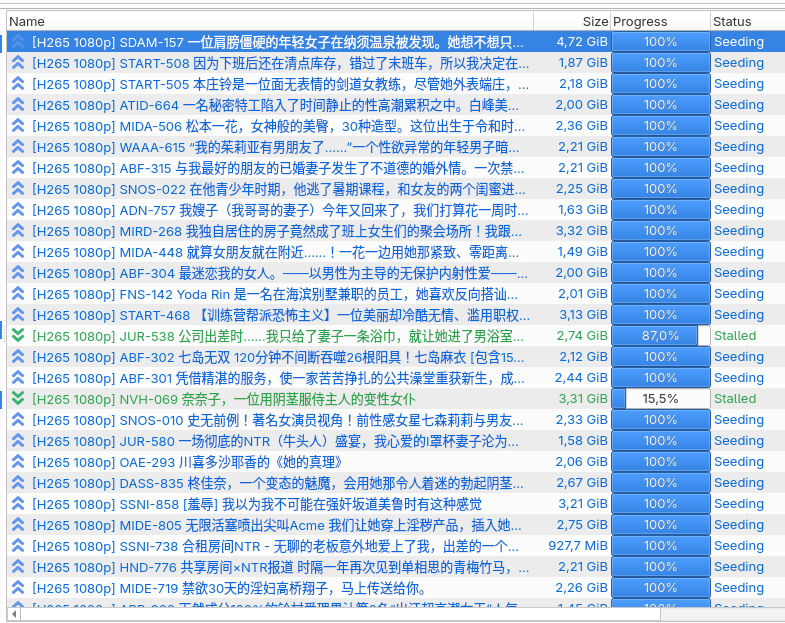Select the upload icon of START-505

(18, 84)
